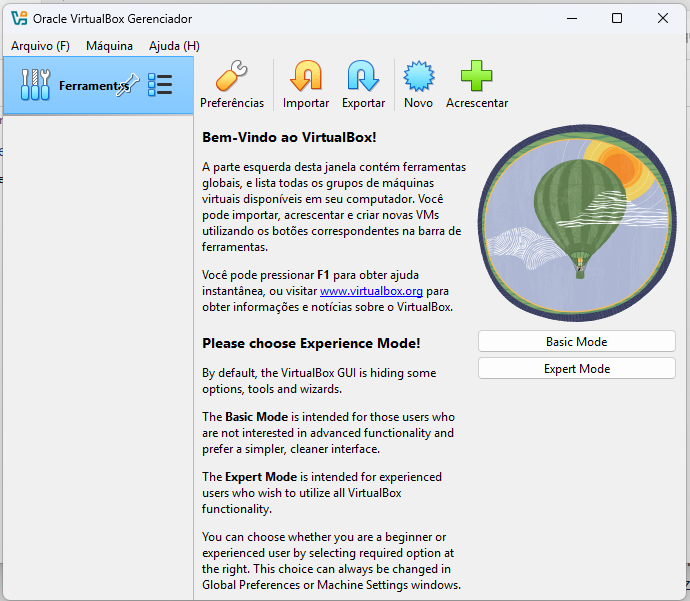Screen dimensions: 690x601
Task: Open the Arquivo (F) menu
Action: [x=40, y=46]
